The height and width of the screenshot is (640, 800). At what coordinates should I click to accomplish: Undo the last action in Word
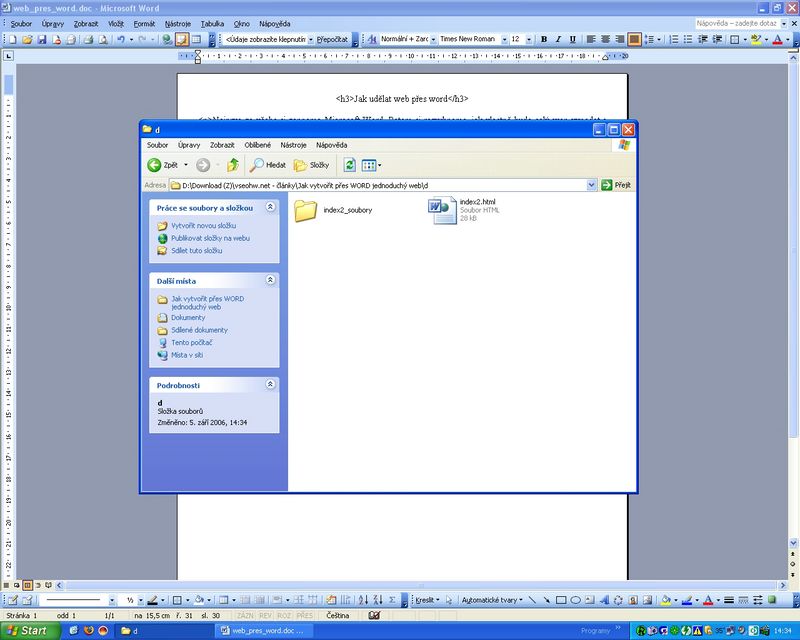click(x=121, y=39)
